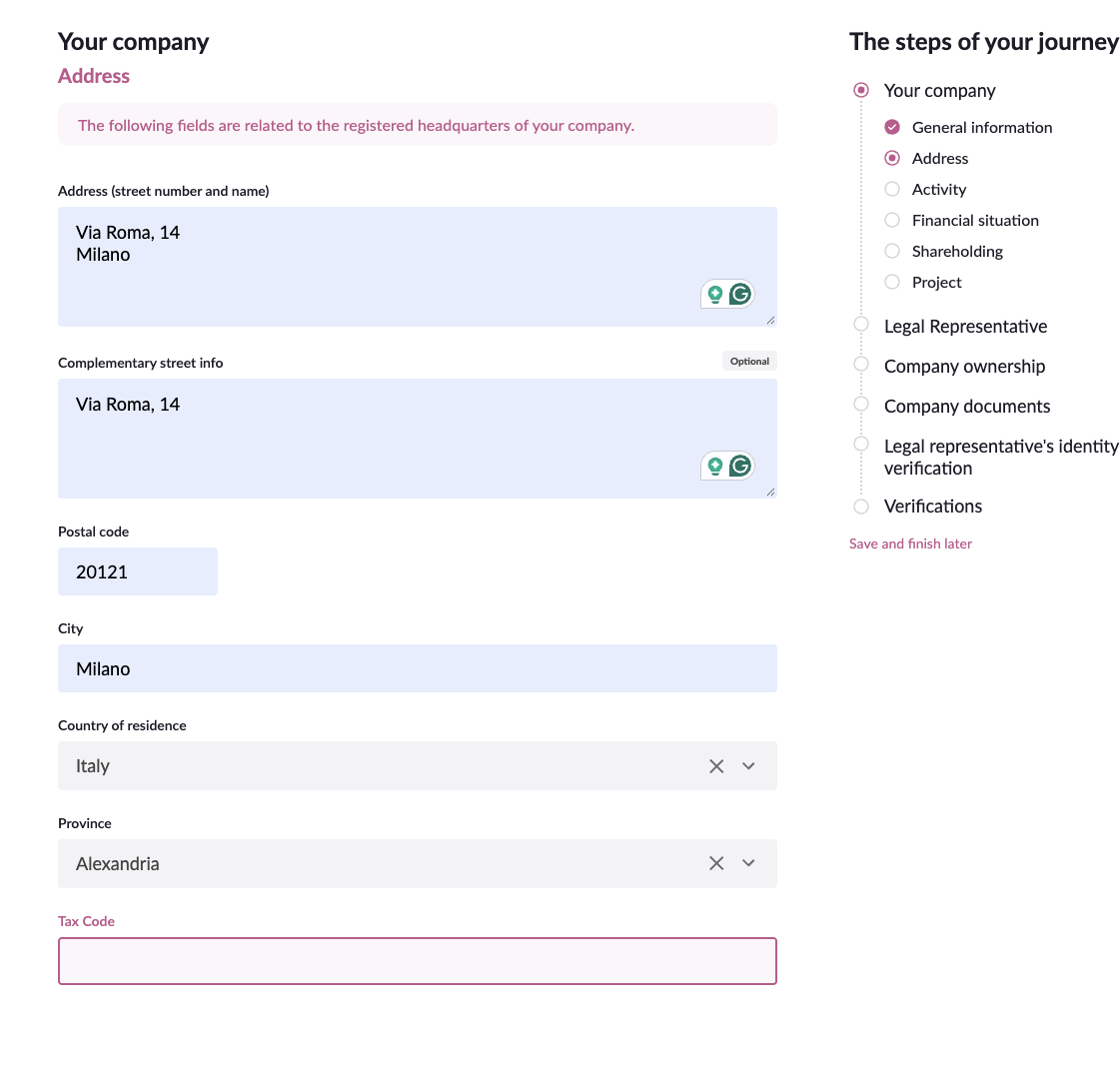
Task: Click Save and finish later link
Action: [910, 543]
